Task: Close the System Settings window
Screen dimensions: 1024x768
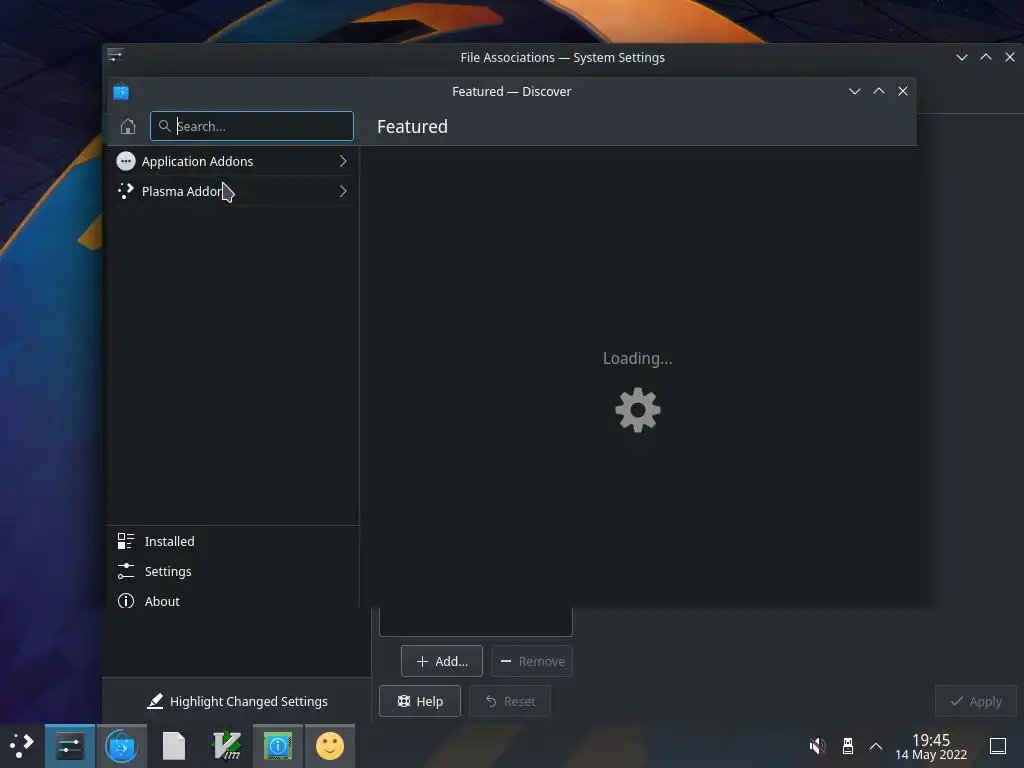Action: [1010, 57]
